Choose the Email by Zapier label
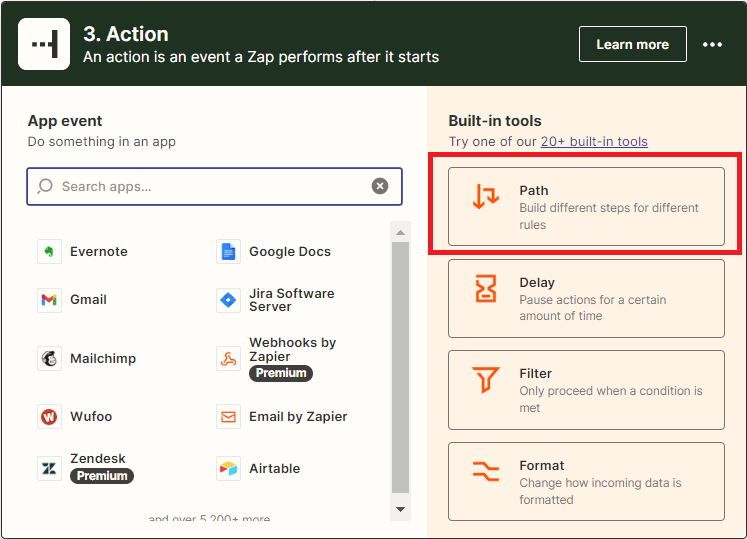 pyautogui.click(x=298, y=417)
